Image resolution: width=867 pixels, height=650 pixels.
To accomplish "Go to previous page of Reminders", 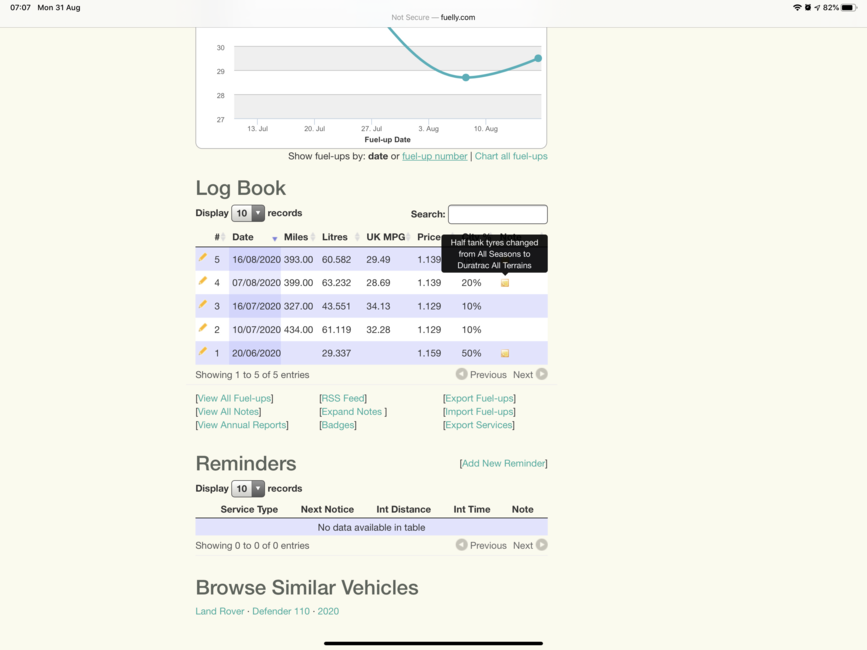I will pyautogui.click(x=481, y=546).
